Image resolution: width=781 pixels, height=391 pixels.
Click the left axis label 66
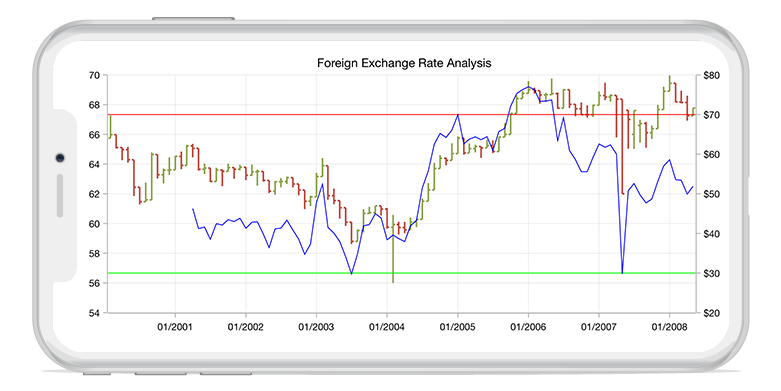click(x=95, y=134)
